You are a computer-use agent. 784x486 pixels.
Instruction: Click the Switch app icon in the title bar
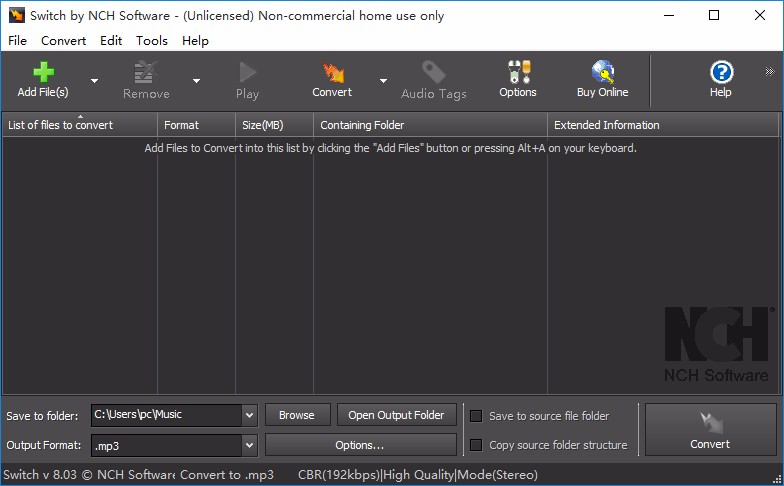(16, 15)
